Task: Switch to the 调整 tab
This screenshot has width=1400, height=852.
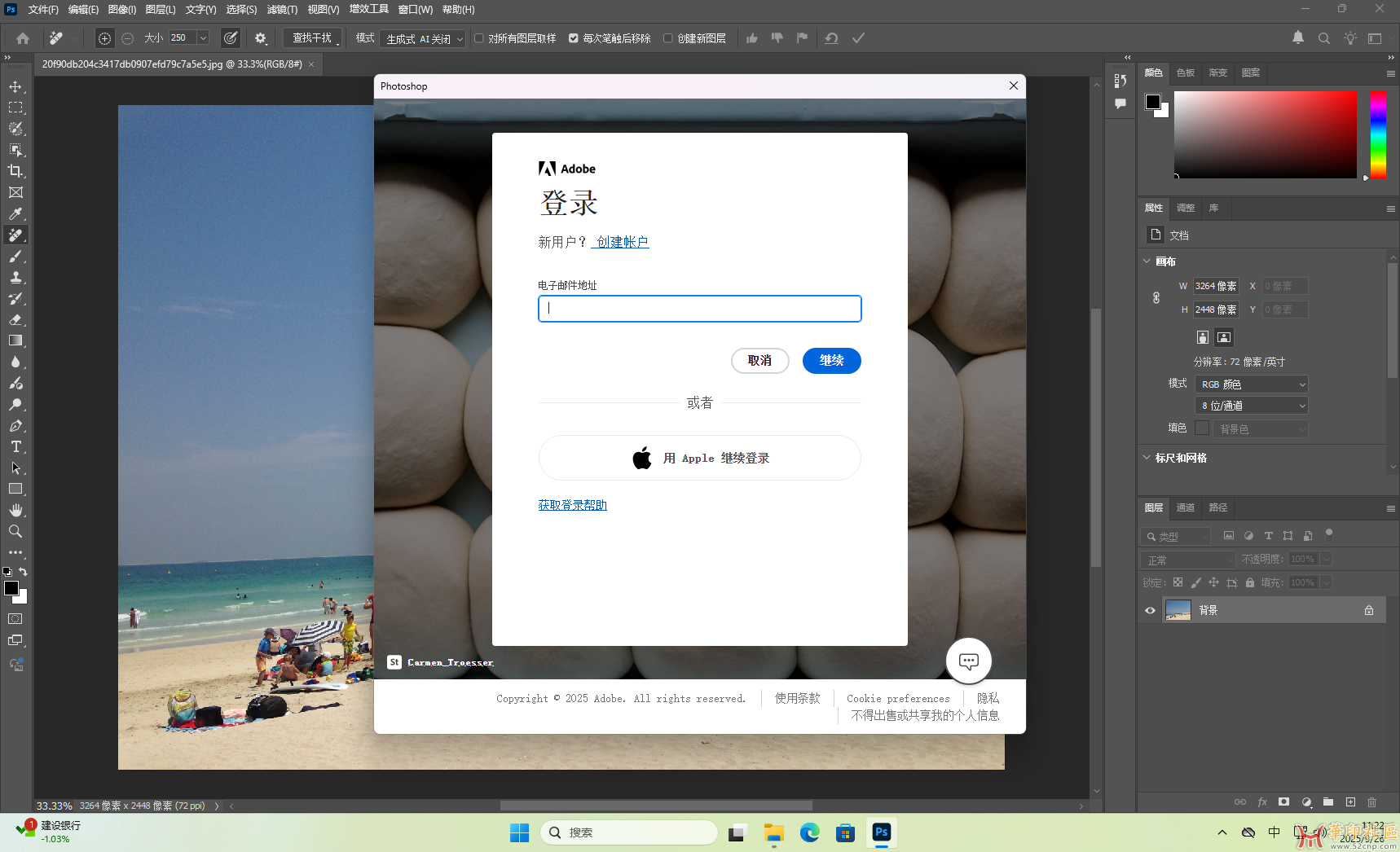Action: click(x=1186, y=209)
